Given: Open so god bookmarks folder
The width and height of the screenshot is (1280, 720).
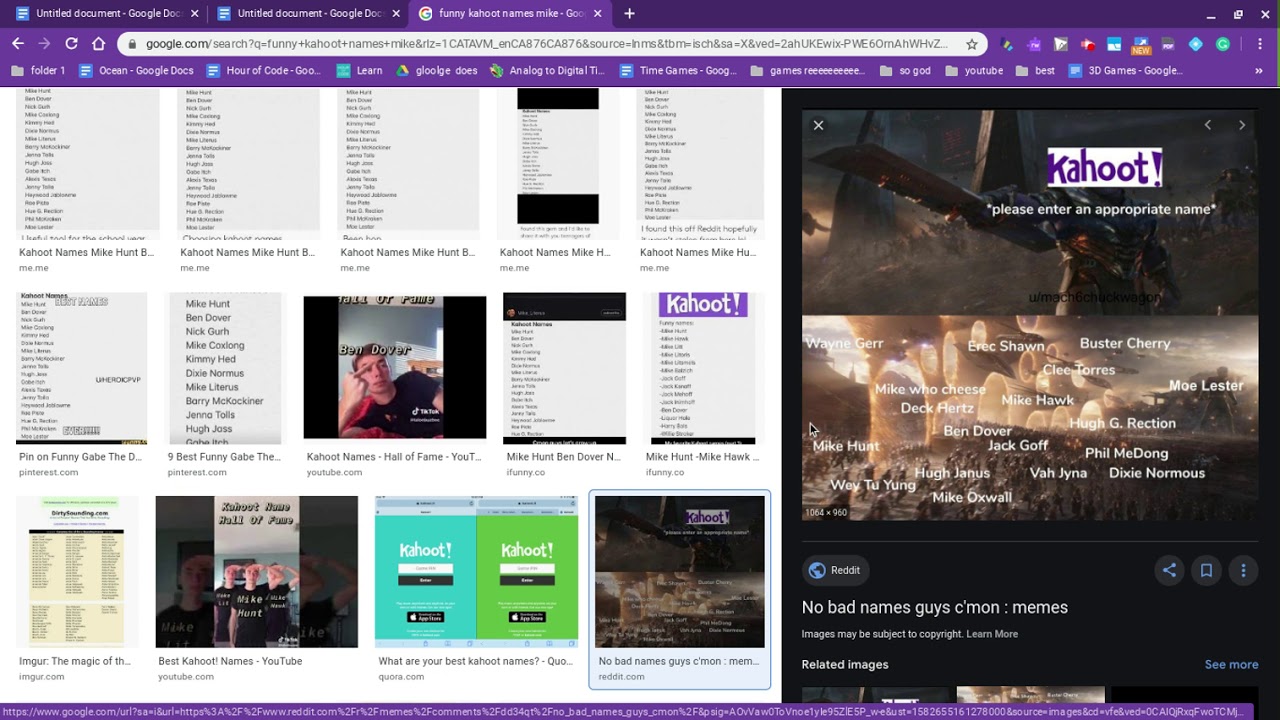Looking at the screenshot, I should [x=906, y=71].
